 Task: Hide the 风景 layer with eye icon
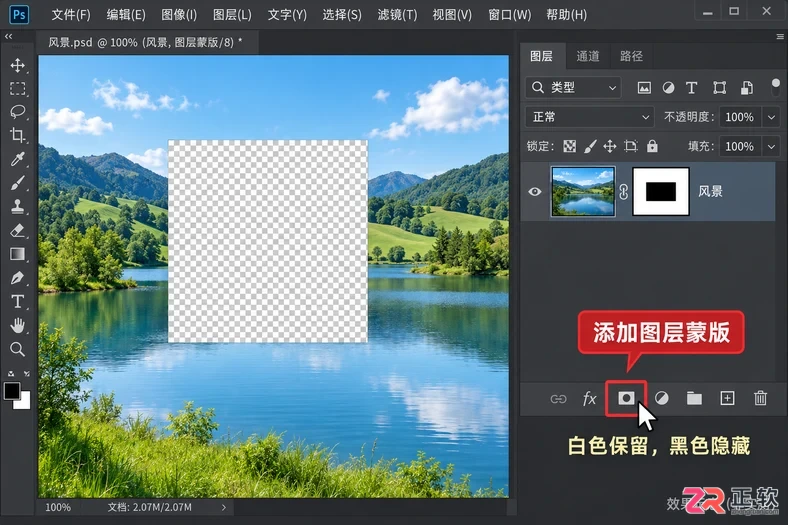click(535, 192)
